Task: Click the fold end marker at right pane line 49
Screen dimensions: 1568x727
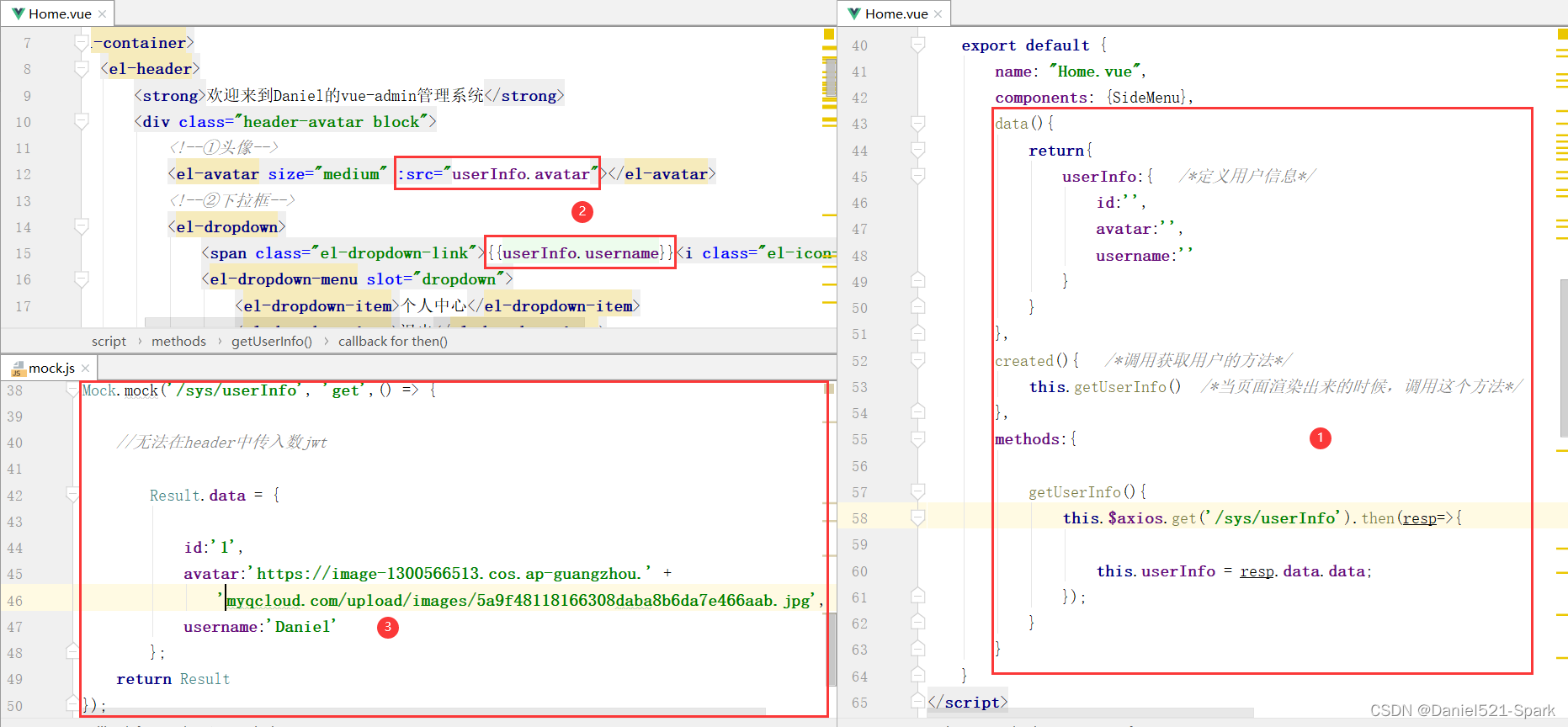Action: [x=918, y=281]
